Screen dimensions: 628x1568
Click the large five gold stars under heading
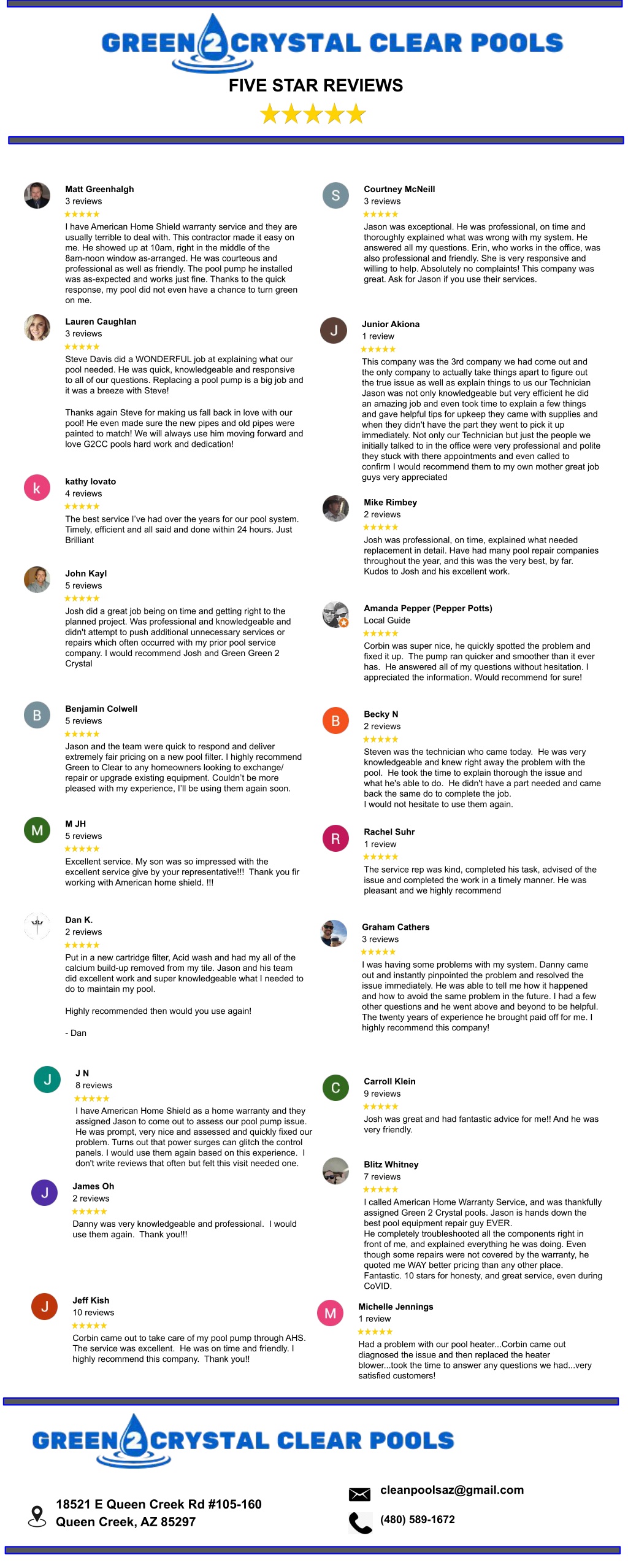point(313,114)
